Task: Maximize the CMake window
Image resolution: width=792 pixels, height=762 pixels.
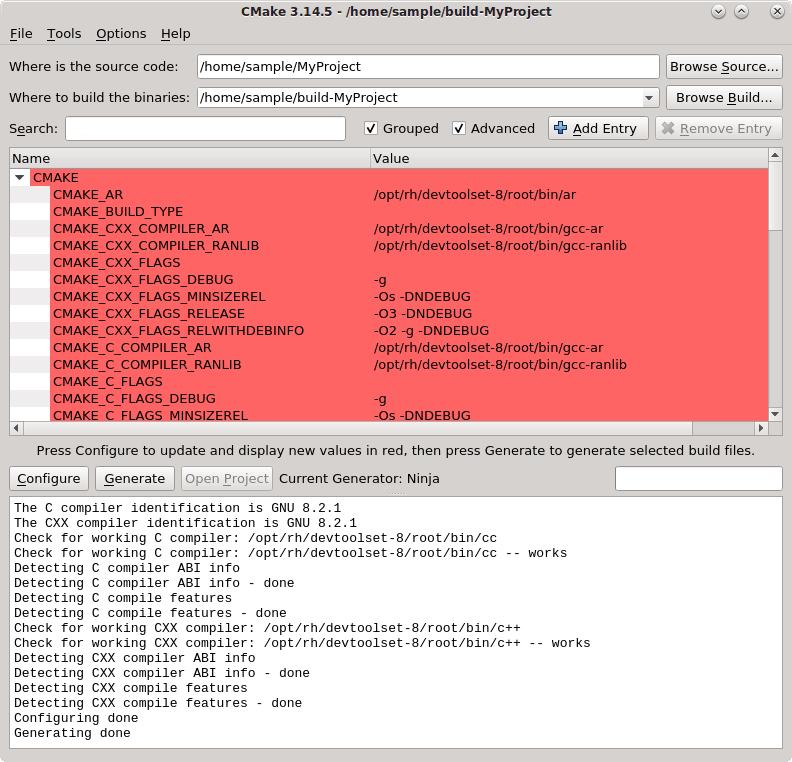Action: [741, 12]
